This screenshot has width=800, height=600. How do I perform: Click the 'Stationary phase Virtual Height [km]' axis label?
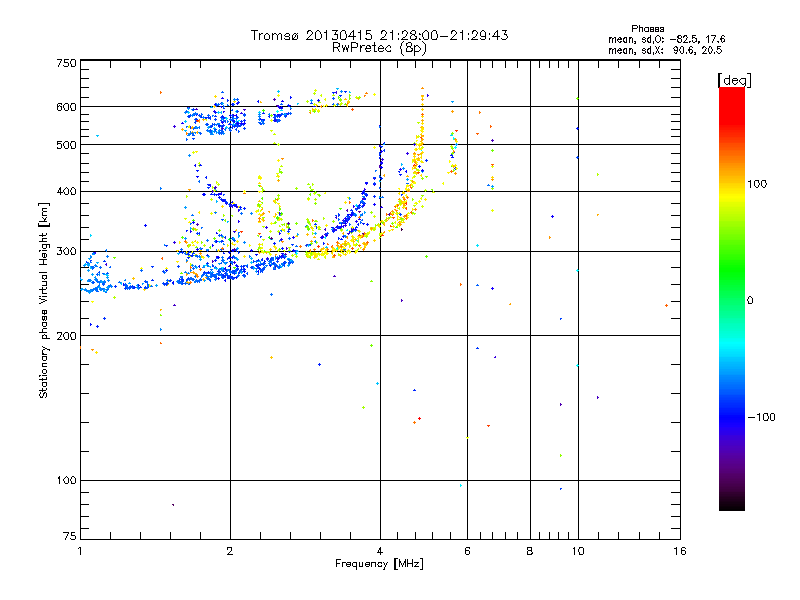pyautogui.click(x=44, y=300)
